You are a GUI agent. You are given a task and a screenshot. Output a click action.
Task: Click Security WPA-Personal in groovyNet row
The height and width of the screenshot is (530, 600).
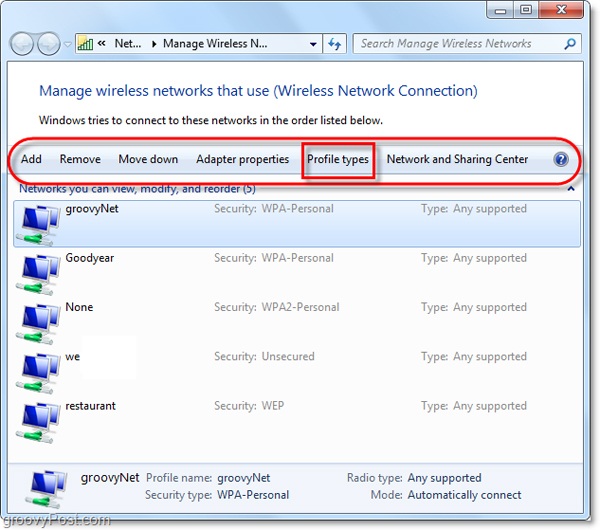tap(274, 209)
